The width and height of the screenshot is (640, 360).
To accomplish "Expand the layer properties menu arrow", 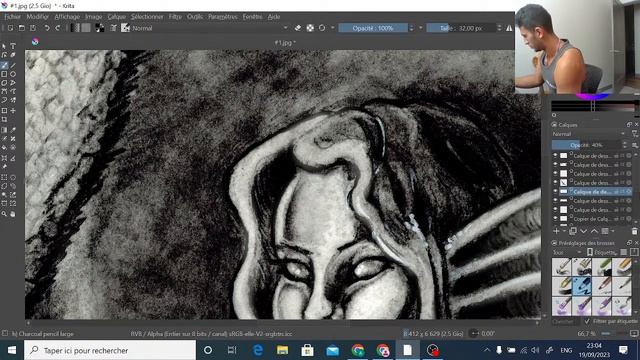I will pos(613,231).
